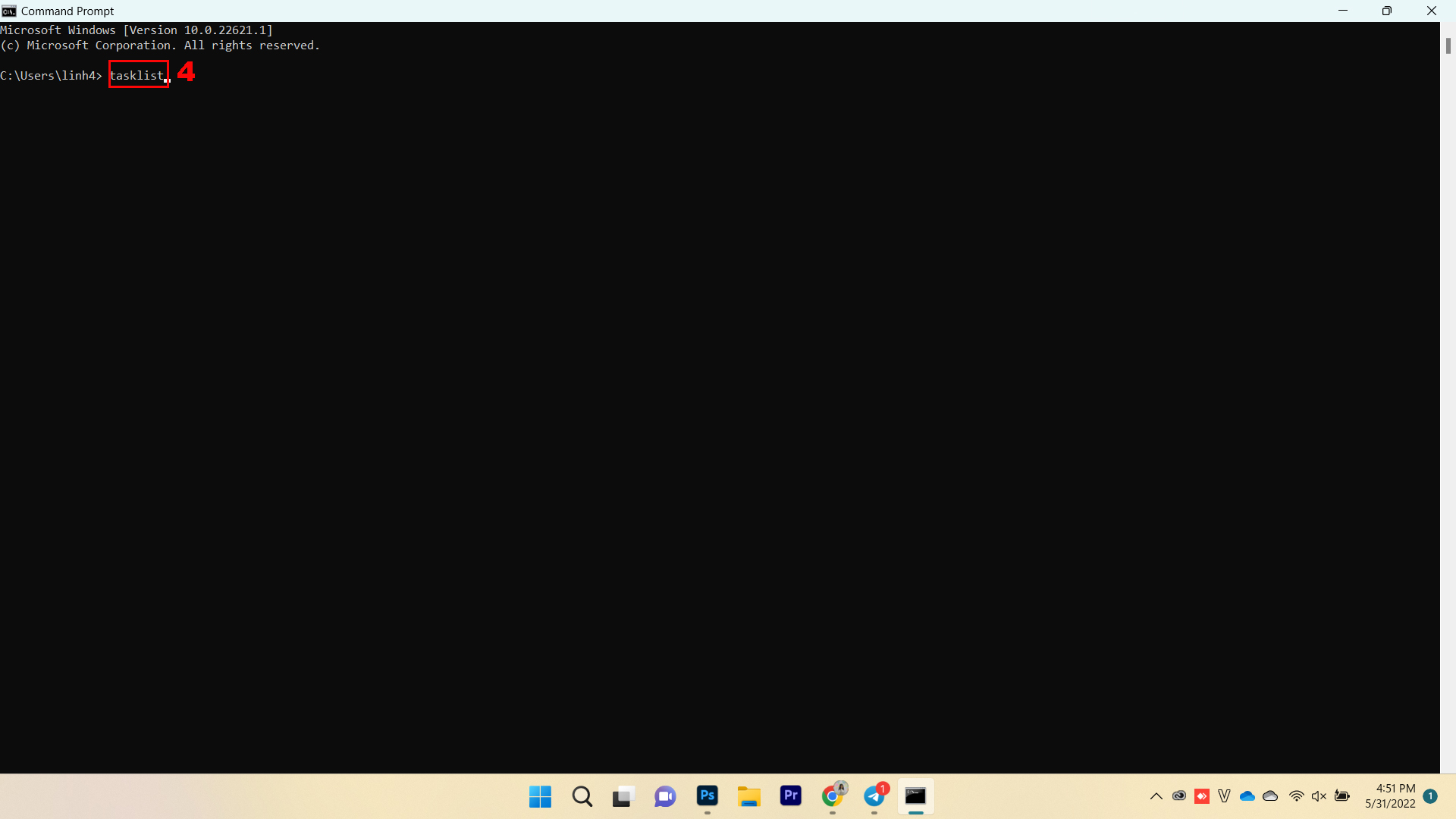Open notification center badge showing 1

1430,796
